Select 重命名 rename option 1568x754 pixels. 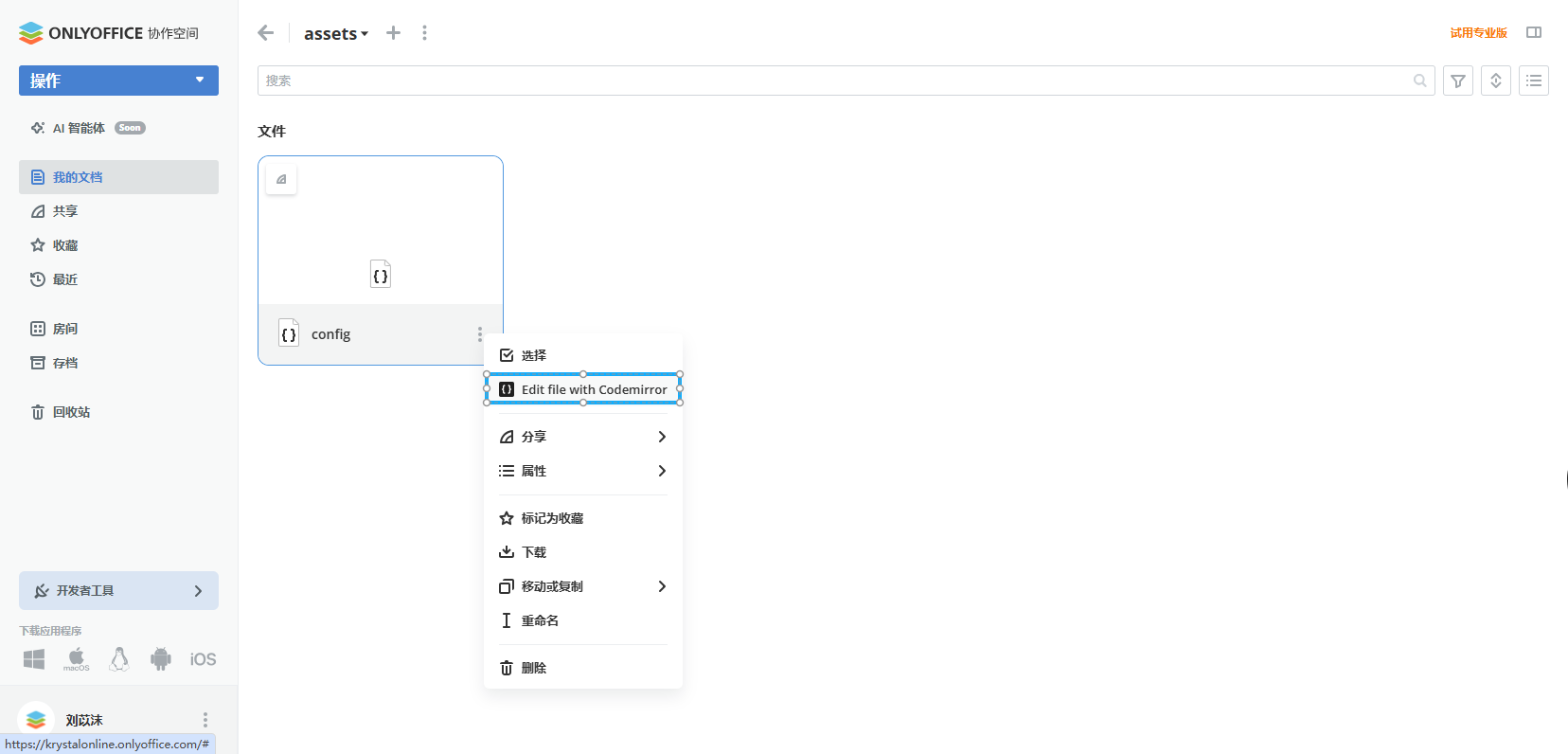pyautogui.click(x=583, y=620)
